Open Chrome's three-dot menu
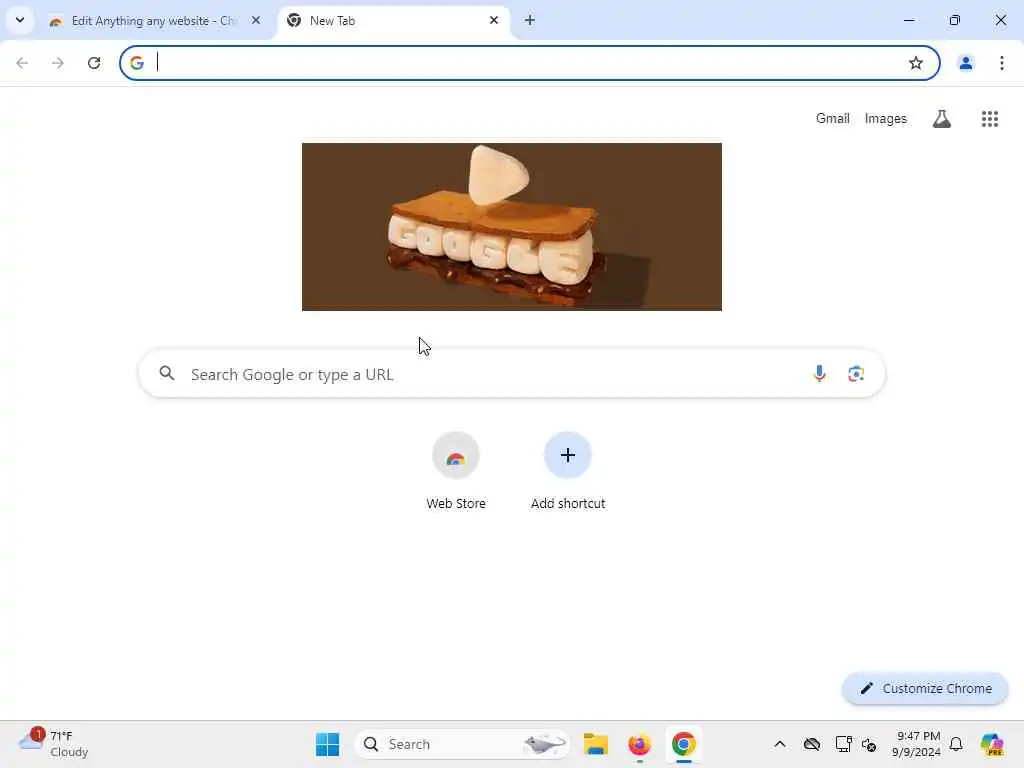This screenshot has height=768, width=1024. click(x=1001, y=63)
